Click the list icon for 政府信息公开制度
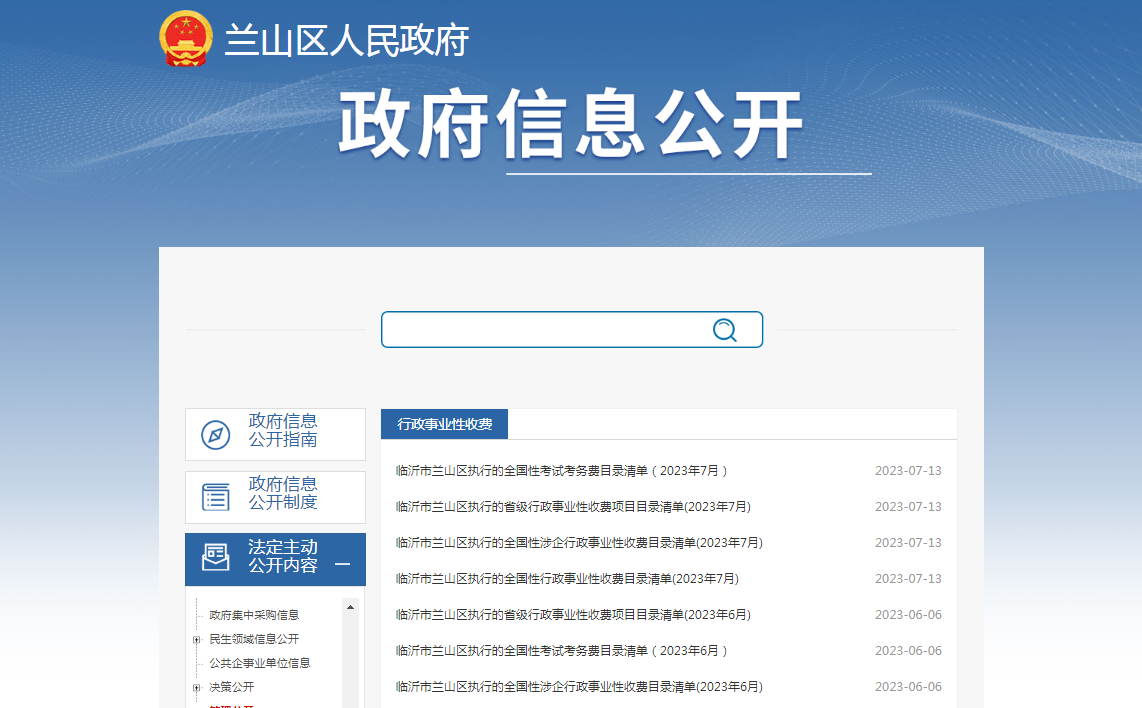Screen dimensions: 1142x708 tap(216, 497)
